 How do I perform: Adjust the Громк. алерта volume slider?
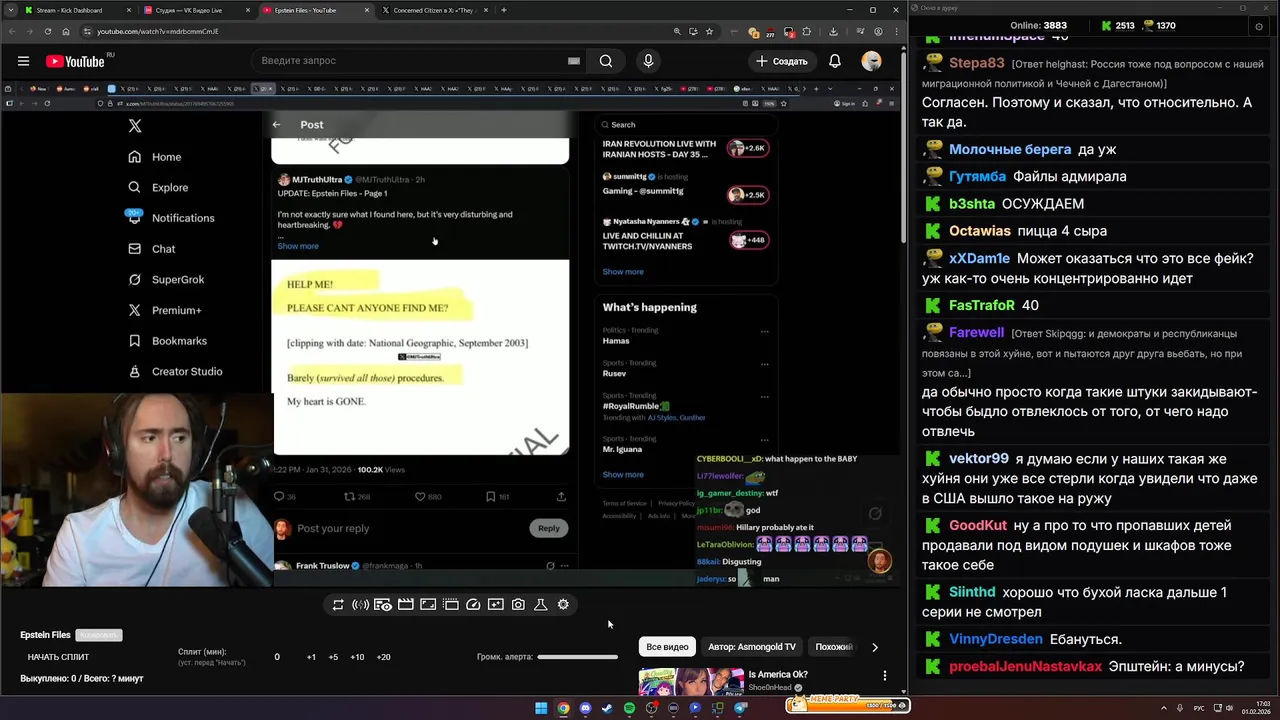point(577,657)
